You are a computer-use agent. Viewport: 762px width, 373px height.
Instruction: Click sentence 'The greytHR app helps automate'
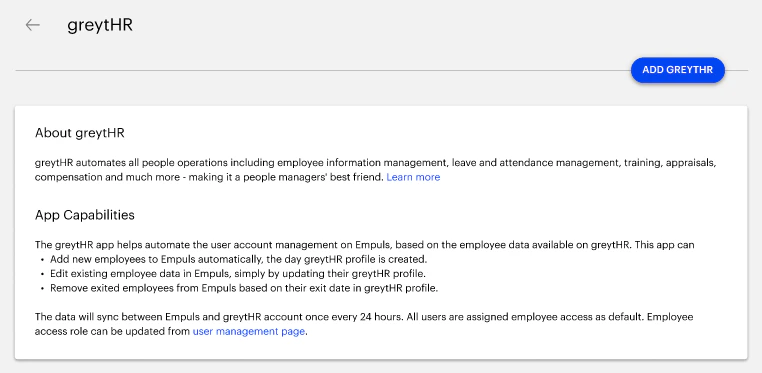(364, 245)
